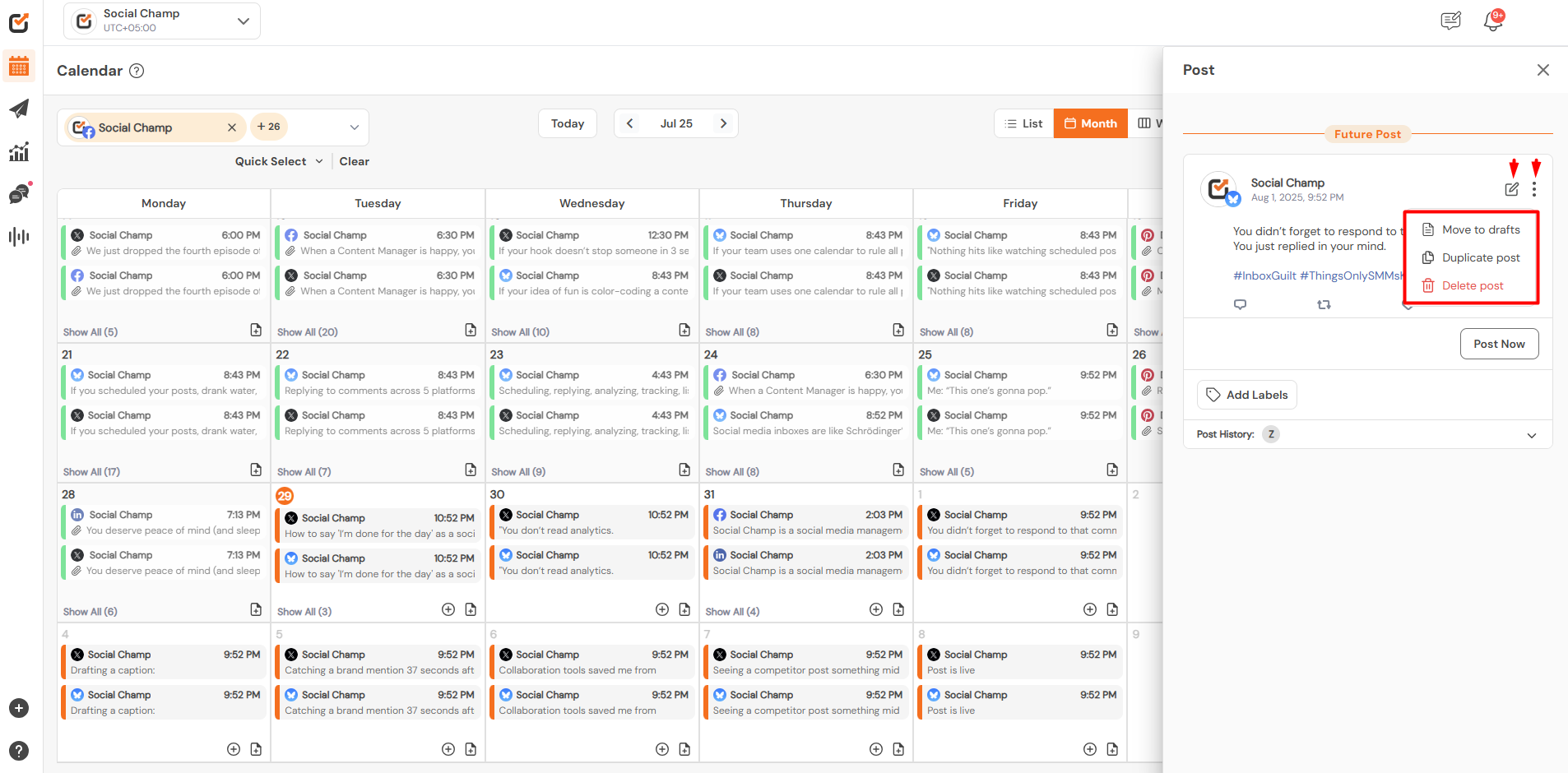Click the Z user badge in Post History

point(1271,434)
